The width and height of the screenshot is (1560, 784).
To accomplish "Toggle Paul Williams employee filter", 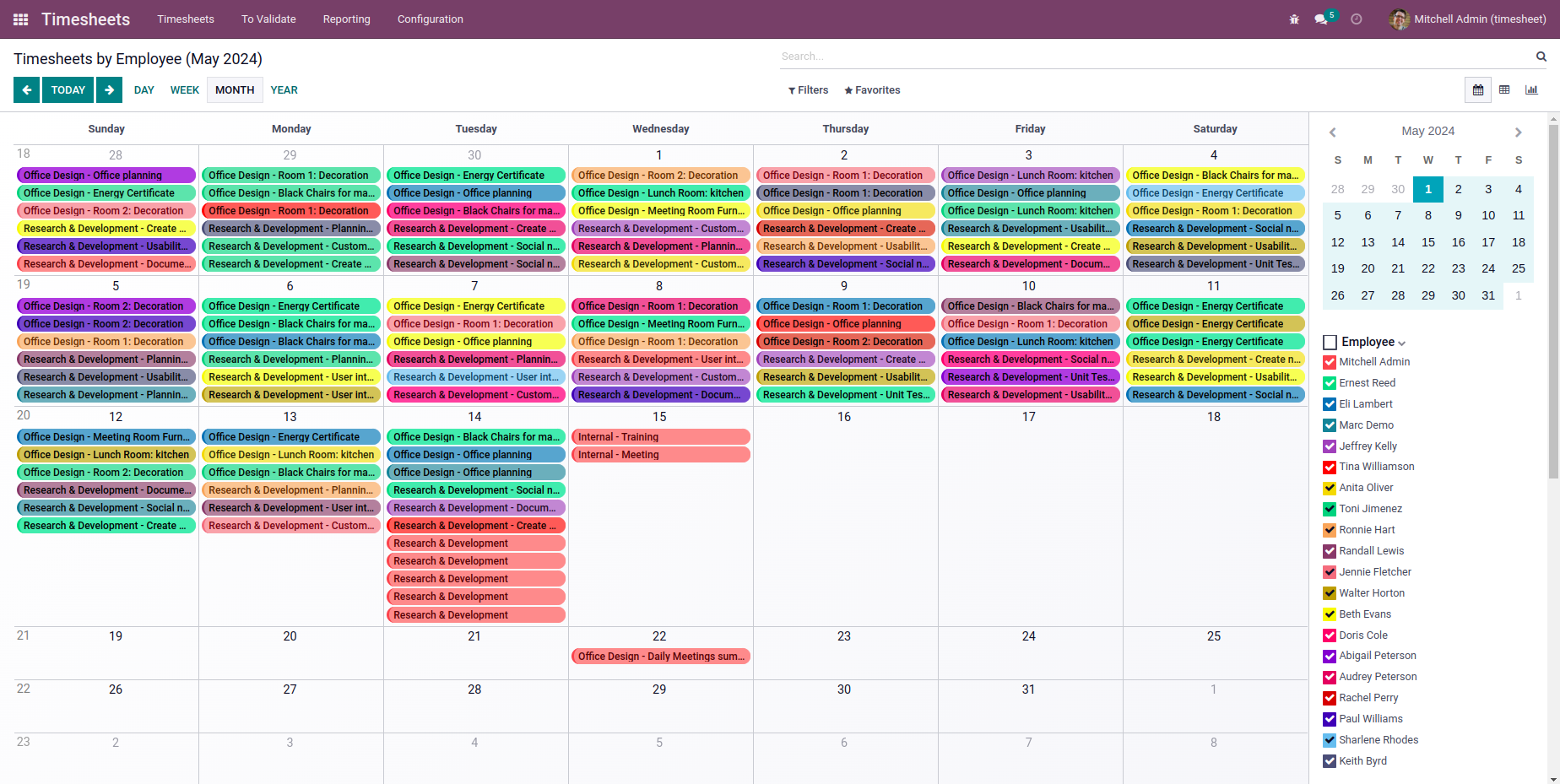I will tap(1330, 719).
